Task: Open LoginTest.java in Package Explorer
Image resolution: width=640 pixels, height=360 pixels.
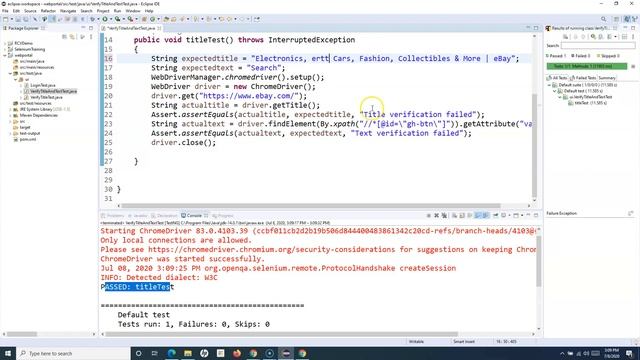Action: pyautogui.click(x=42, y=85)
